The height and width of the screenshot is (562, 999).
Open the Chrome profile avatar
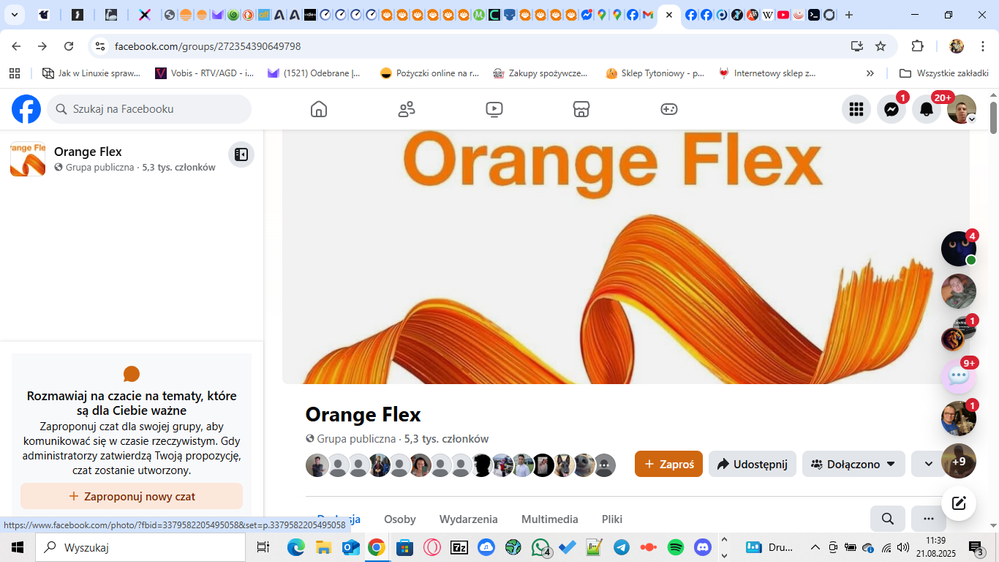tap(956, 46)
